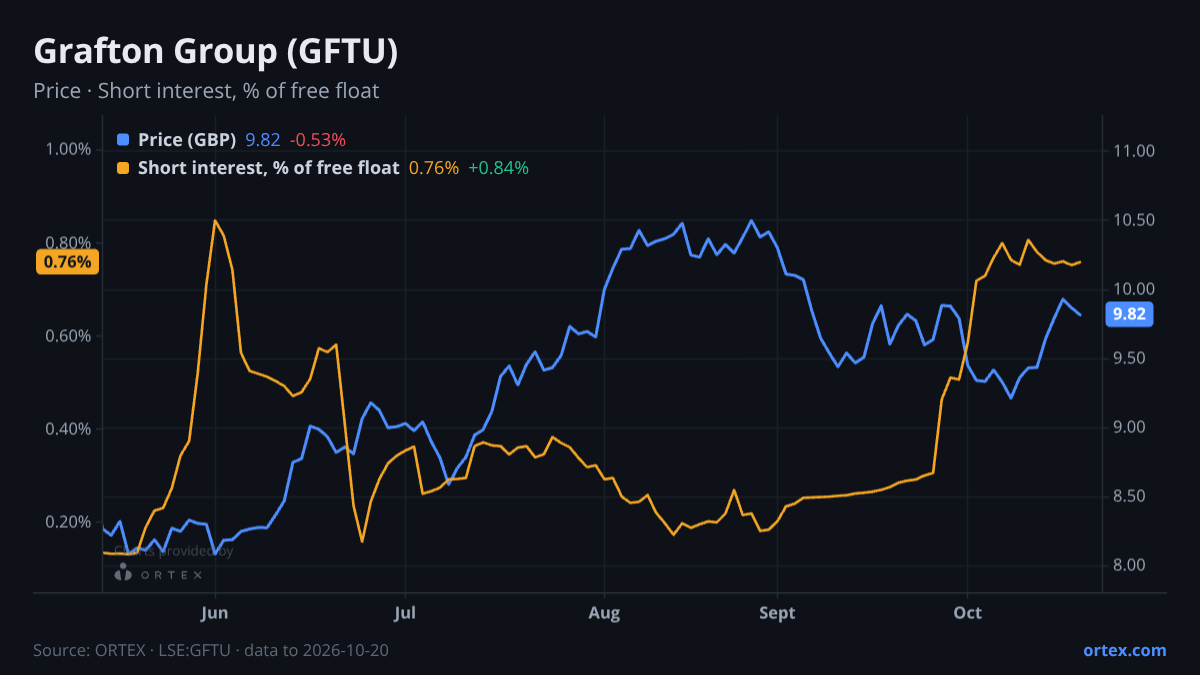Click the Oct x-axis label
This screenshot has width=1200, height=675.
[x=967, y=613]
